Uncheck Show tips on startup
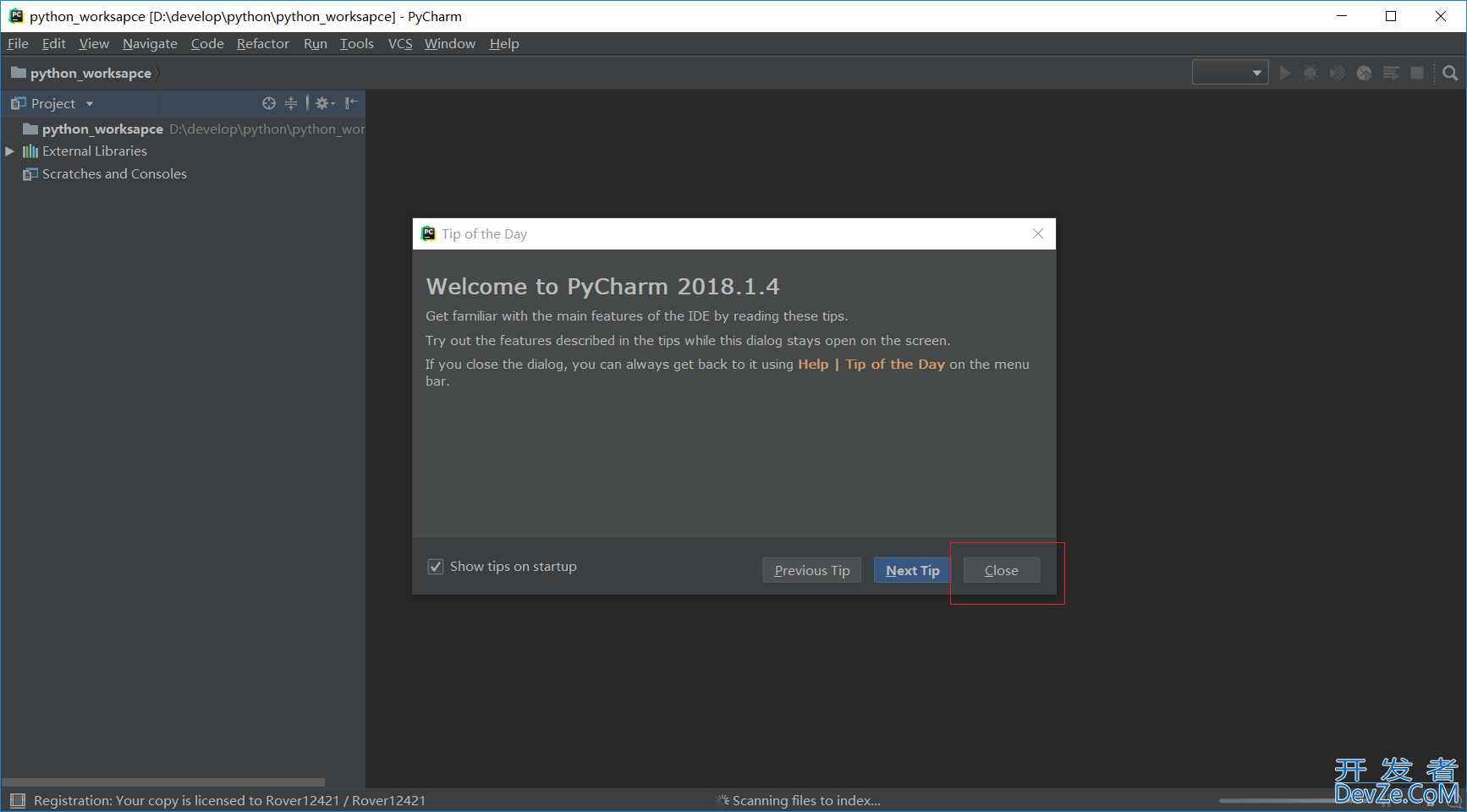 436,567
